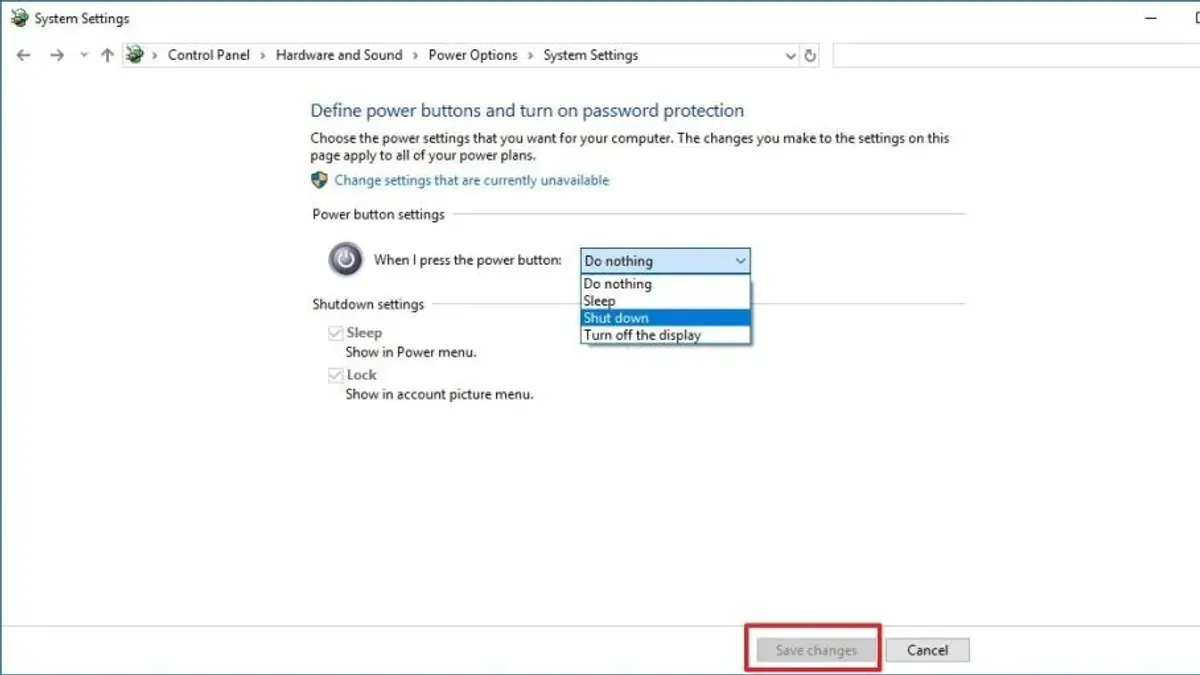Click the Control Panel search field
The height and width of the screenshot is (675, 1200).
tap(1015, 56)
